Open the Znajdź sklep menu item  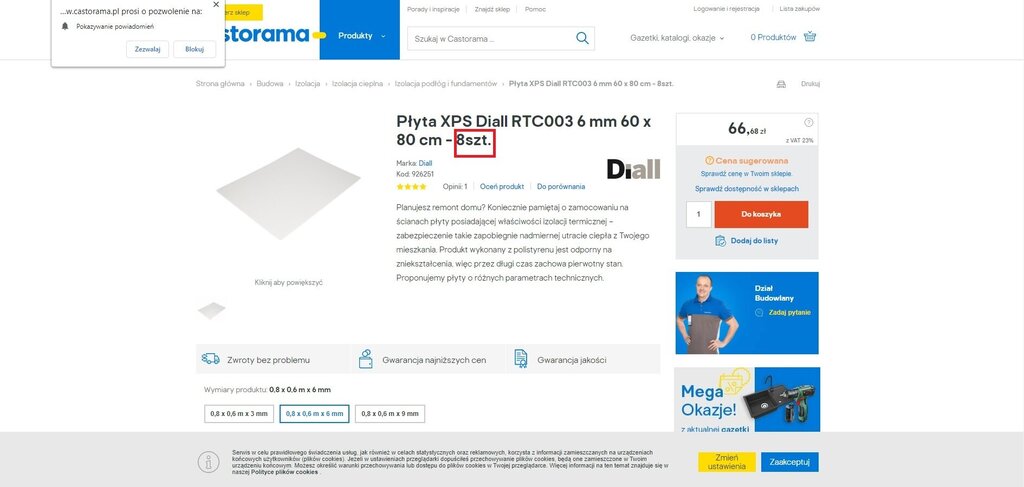click(494, 9)
